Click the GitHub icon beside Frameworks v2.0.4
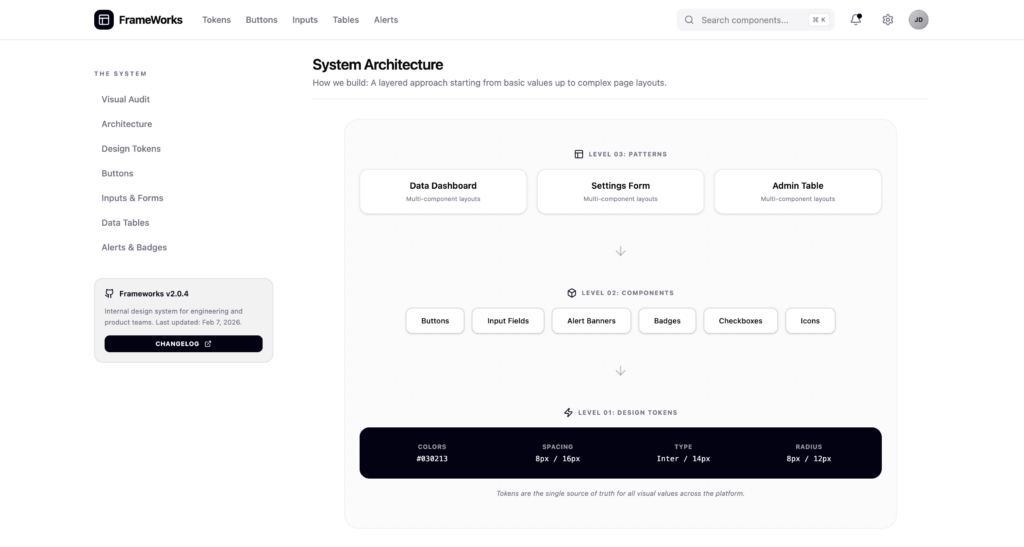This screenshot has width=1024, height=547. [x=109, y=294]
